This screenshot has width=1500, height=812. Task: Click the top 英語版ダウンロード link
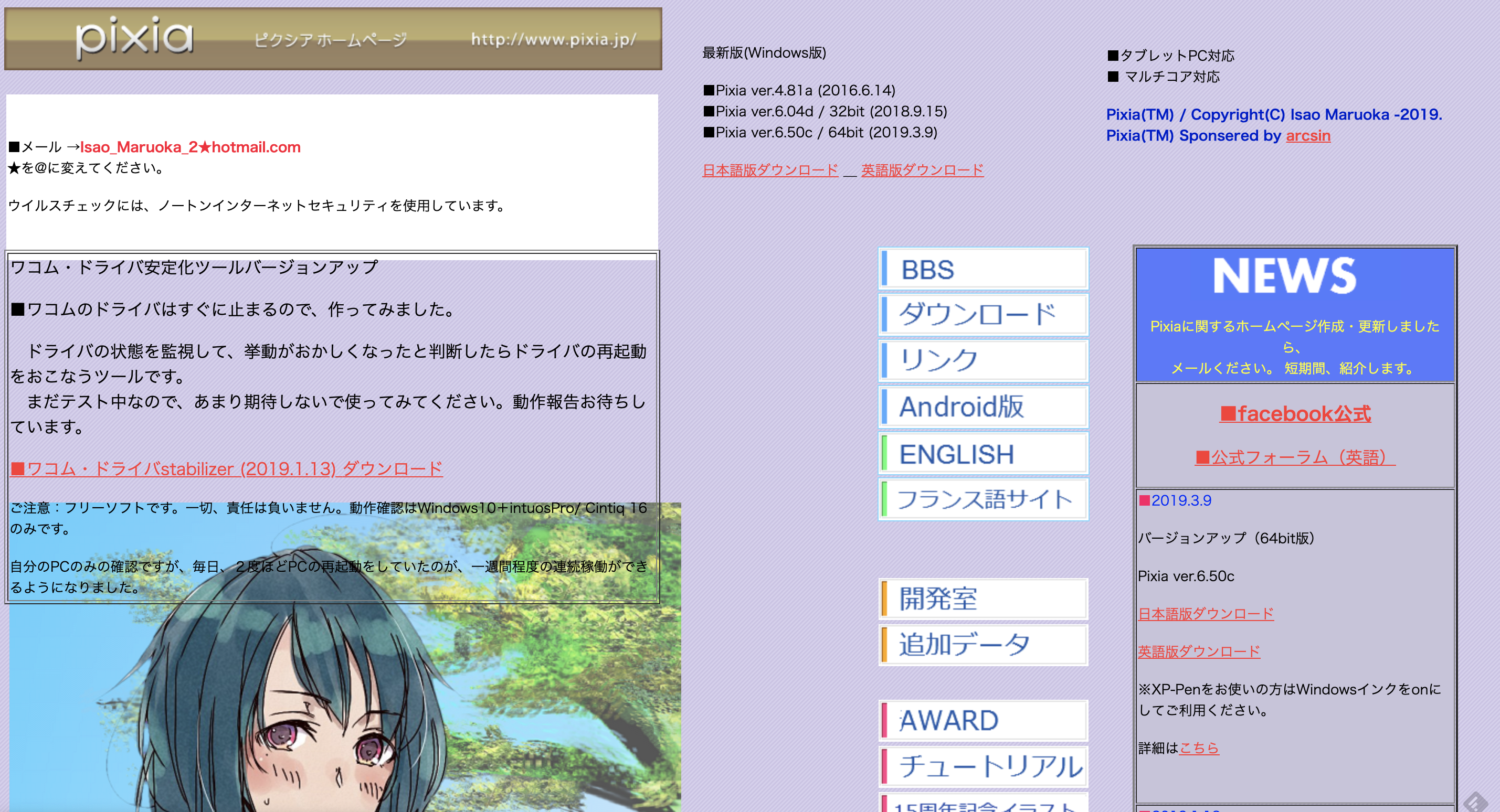click(922, 170)
